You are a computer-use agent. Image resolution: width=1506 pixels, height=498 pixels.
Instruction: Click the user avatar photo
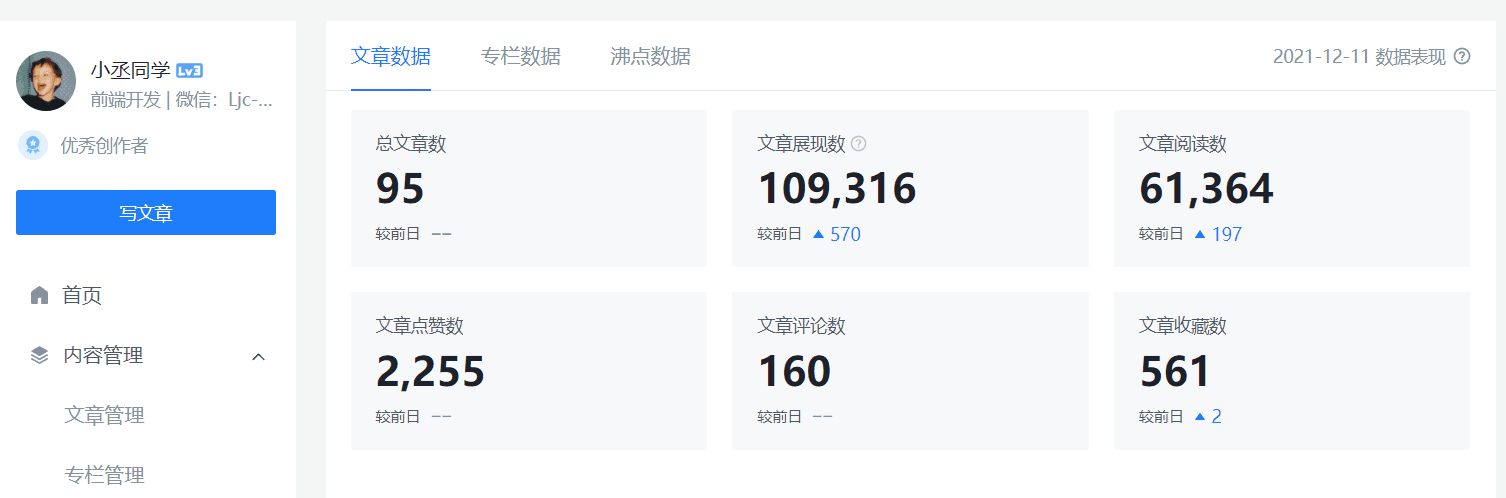click(x=46, y=81)
